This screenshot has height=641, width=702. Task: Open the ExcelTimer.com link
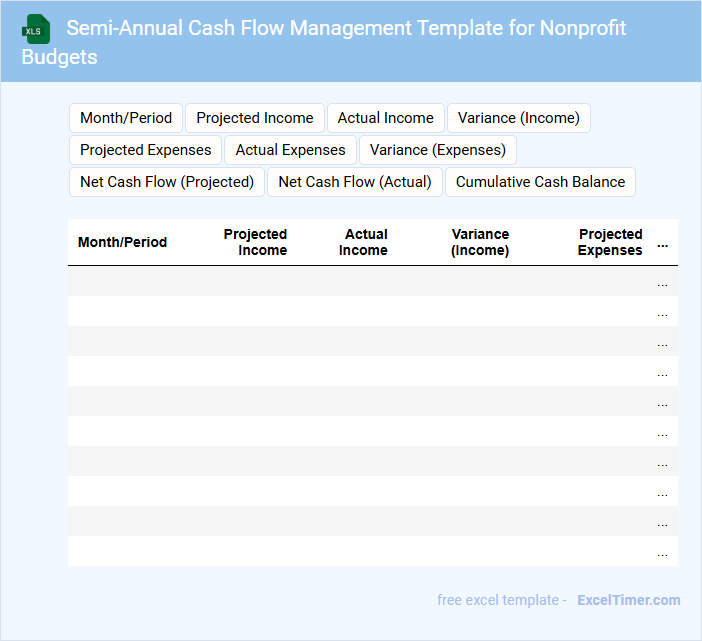click(629, 600)
